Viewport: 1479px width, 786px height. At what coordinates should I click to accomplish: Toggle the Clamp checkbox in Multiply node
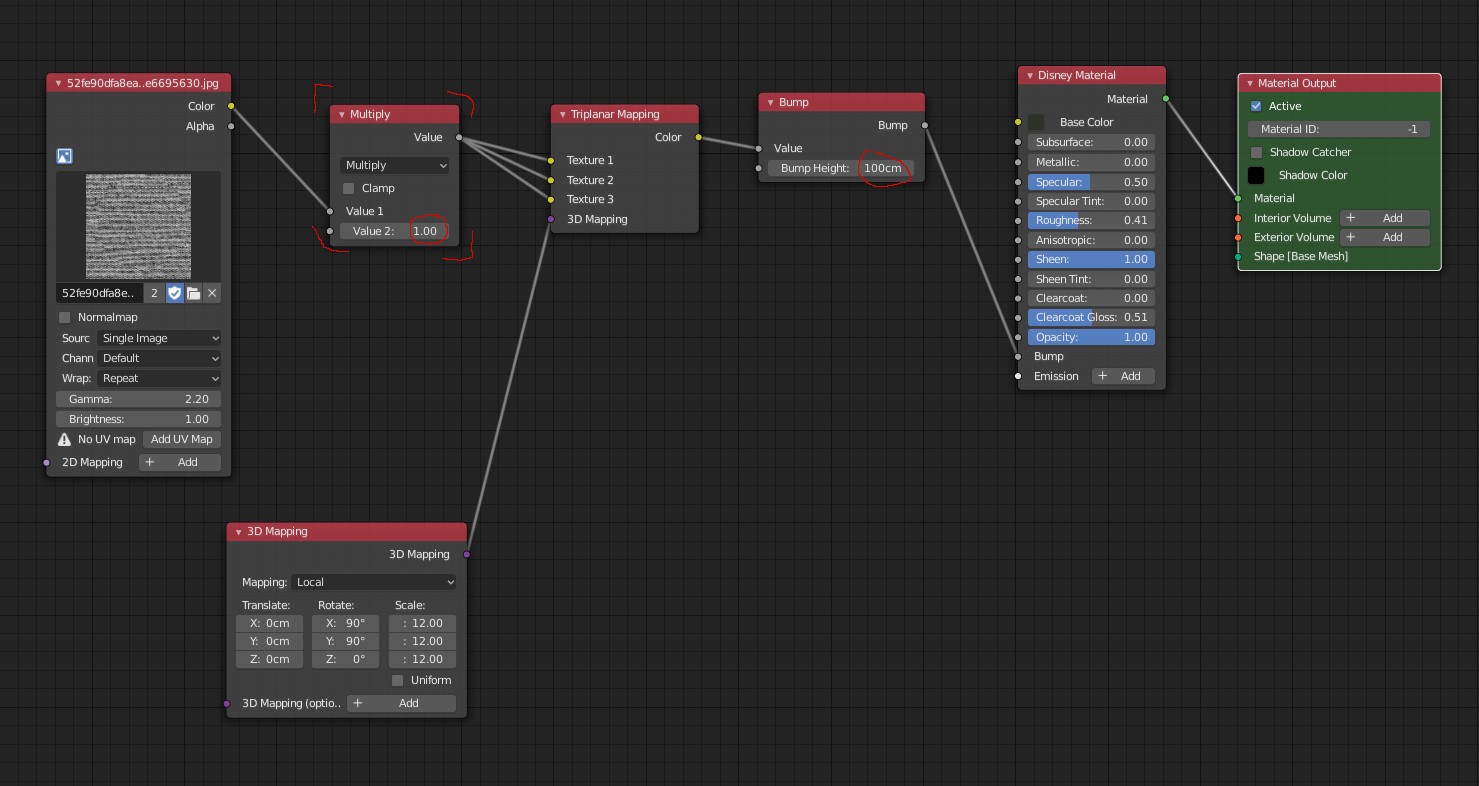click(x=348, y=188)
